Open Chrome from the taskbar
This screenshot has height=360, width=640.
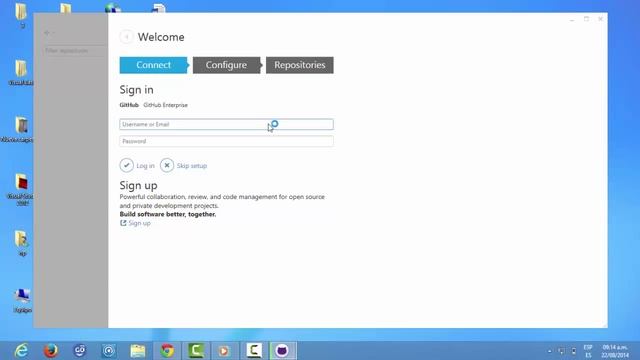[x=167, y=351]
